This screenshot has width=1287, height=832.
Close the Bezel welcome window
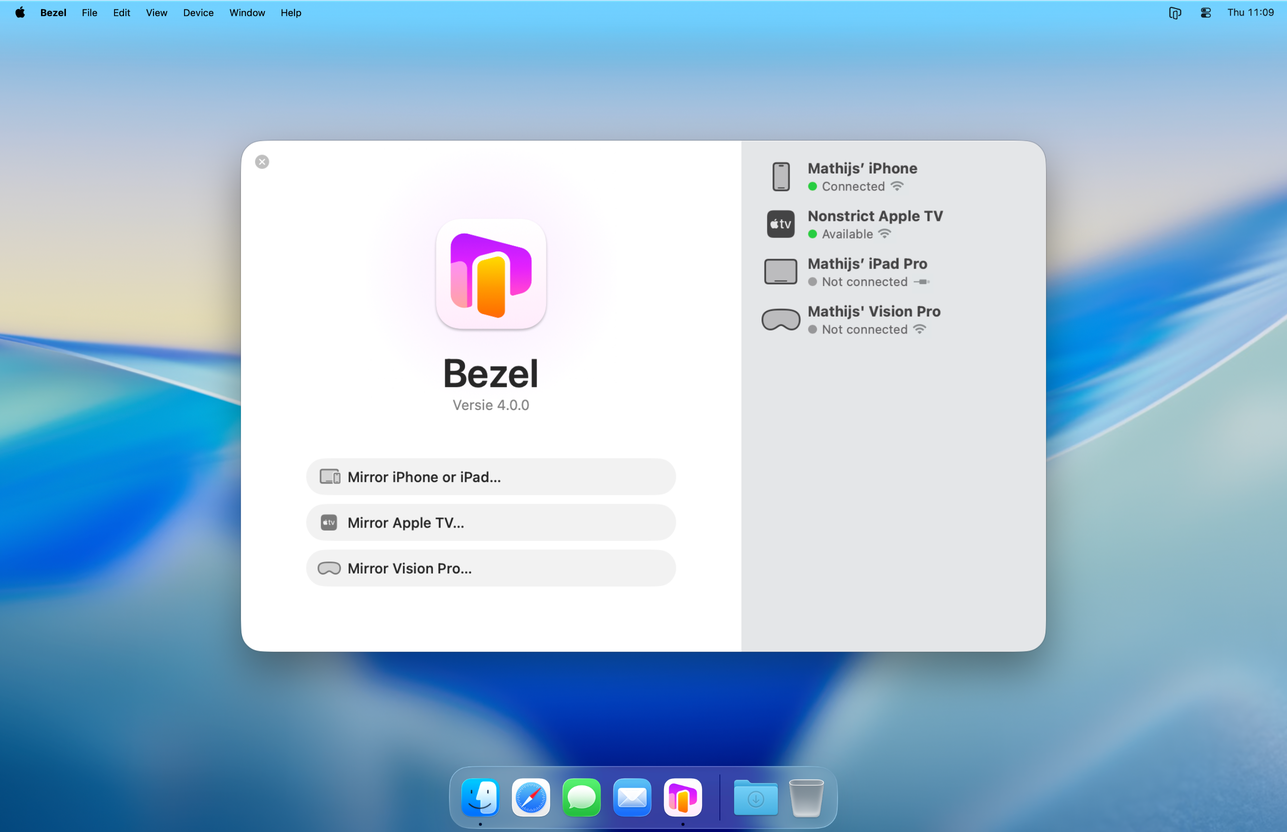click(262, 162)
